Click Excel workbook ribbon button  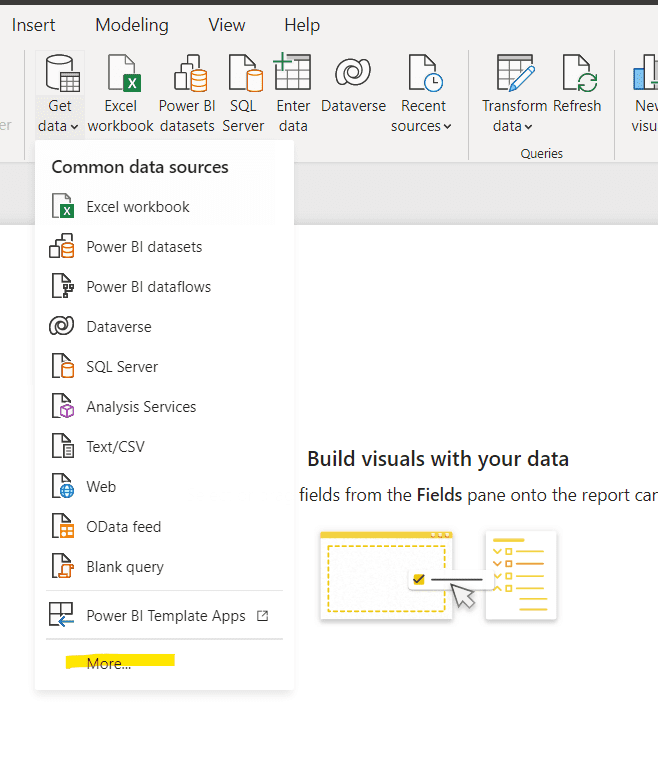coord(121,93)
